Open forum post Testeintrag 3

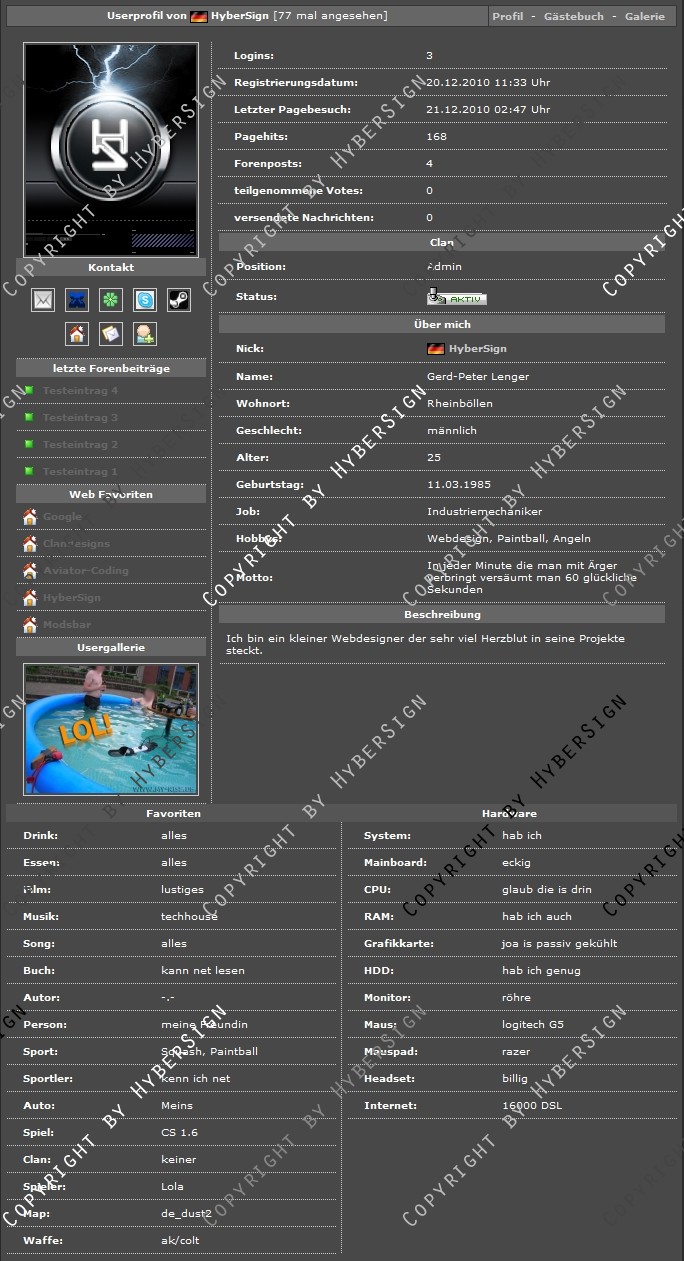pos(80,417)
